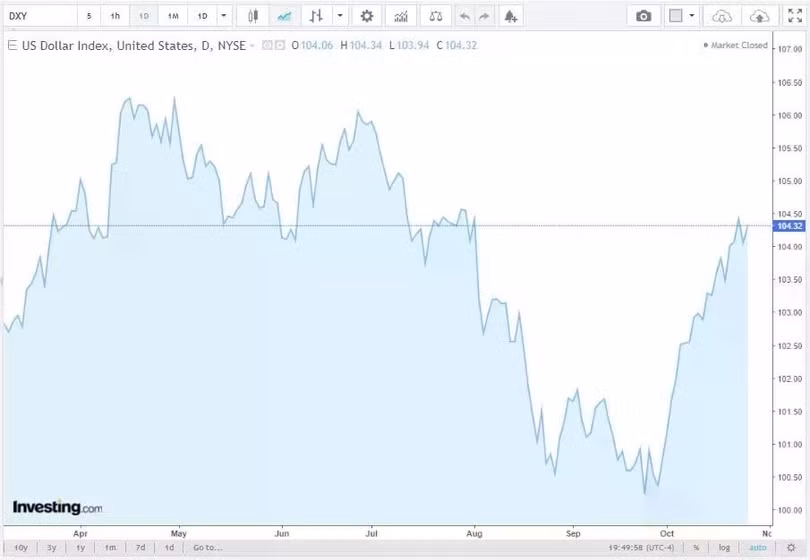Expand the bar style dropdown arrow
Screen dimensions: 810x560
340,16
